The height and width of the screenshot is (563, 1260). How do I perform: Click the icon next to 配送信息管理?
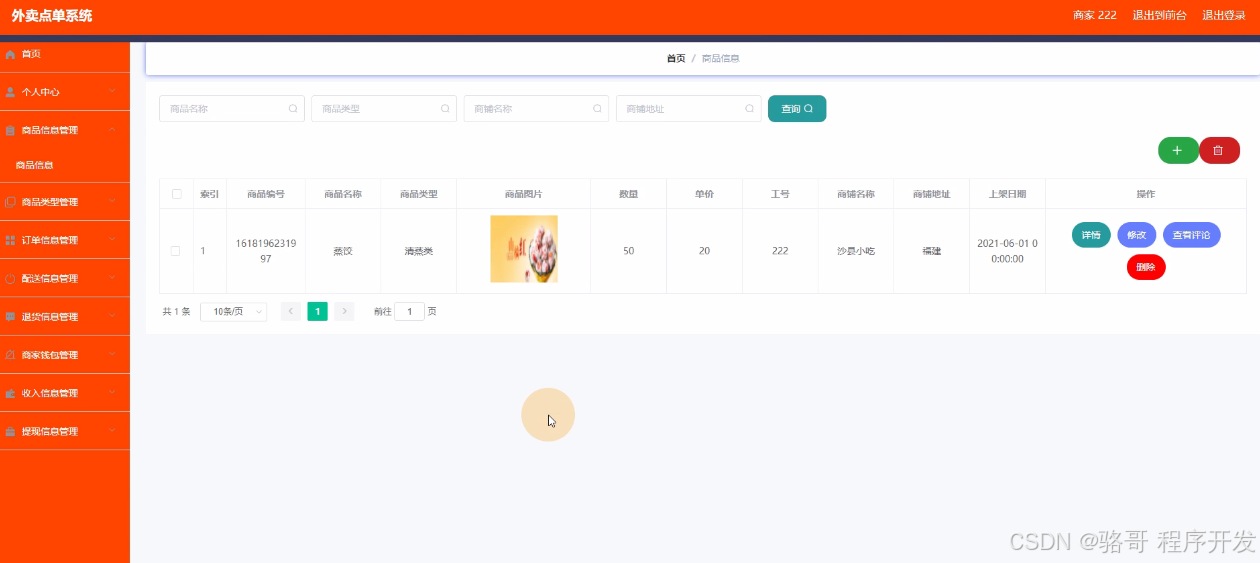tap(10, 279)
